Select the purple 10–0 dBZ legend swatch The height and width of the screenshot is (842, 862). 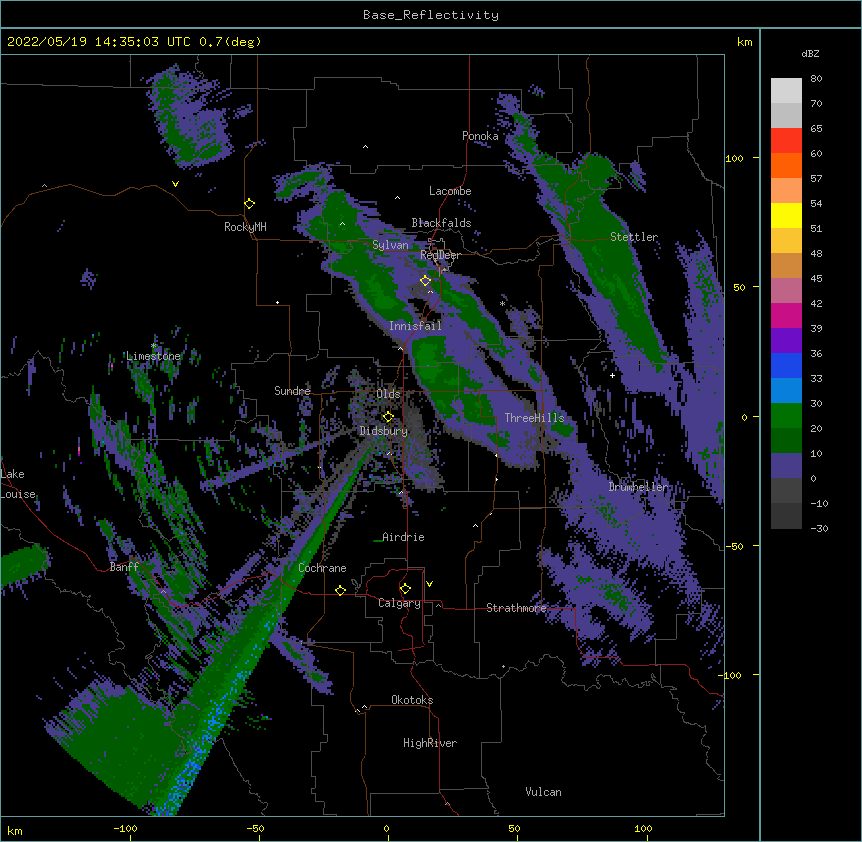coord(786,466)
